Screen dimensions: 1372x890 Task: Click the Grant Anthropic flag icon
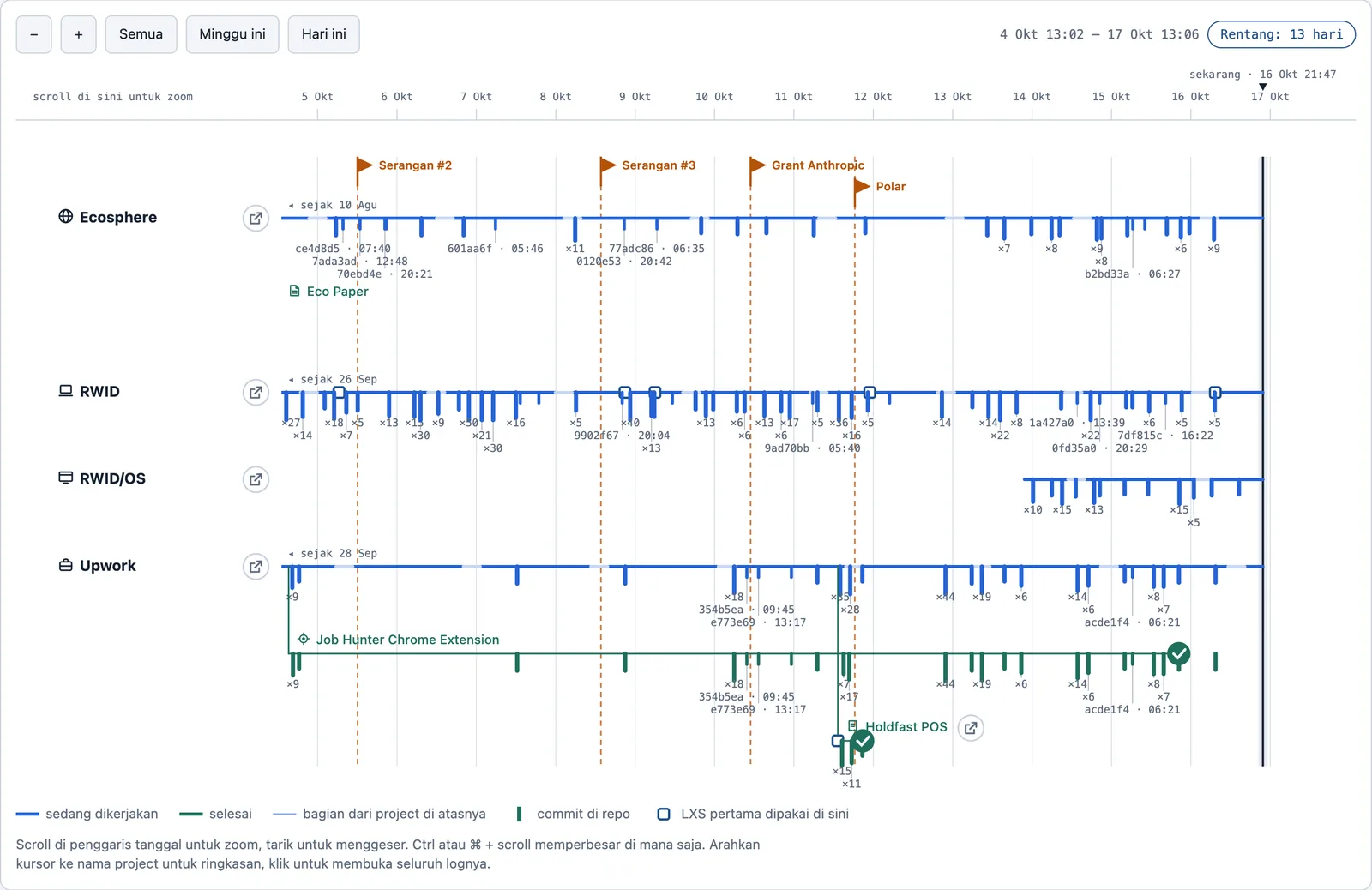pos(757,165)
